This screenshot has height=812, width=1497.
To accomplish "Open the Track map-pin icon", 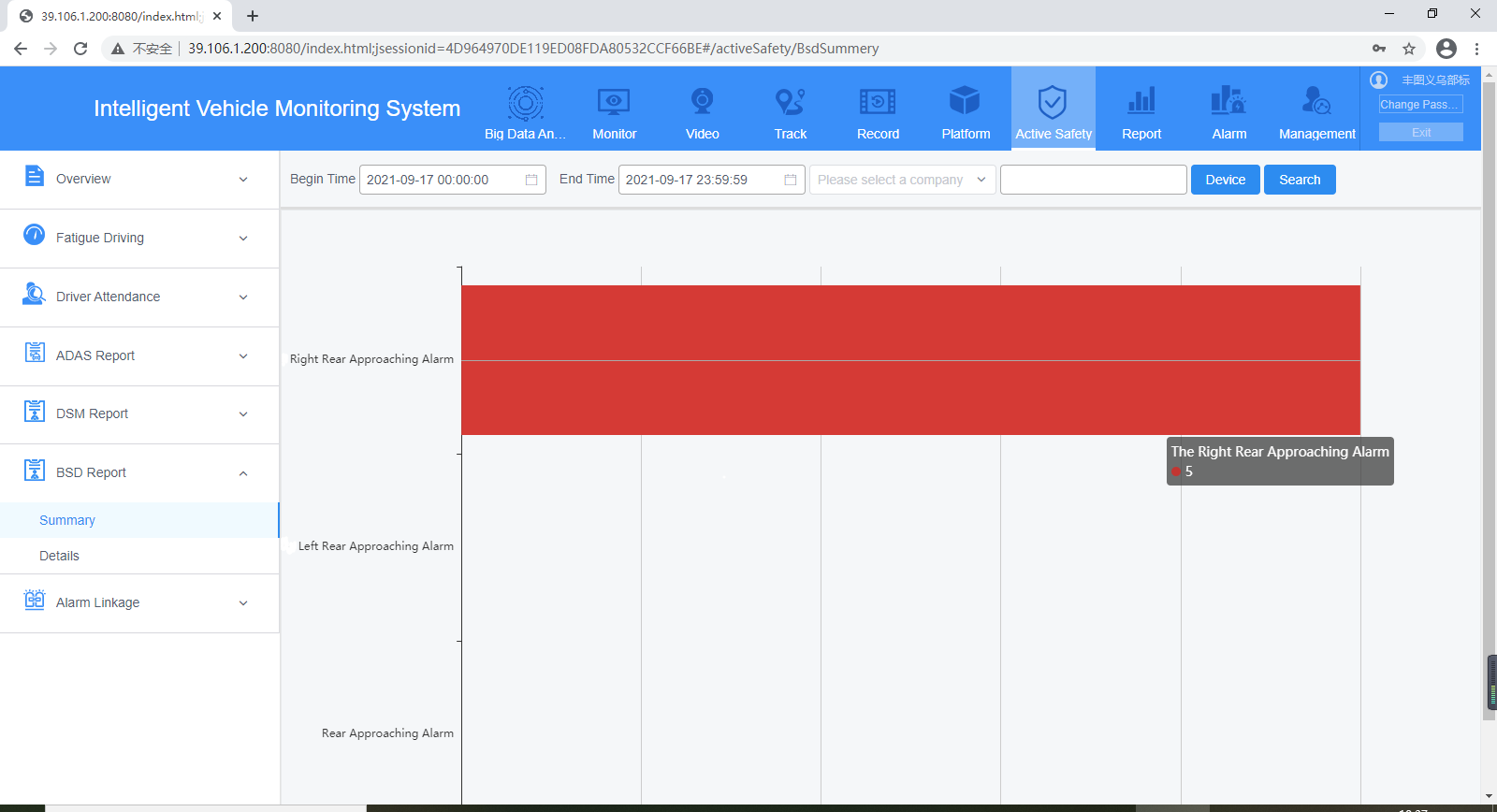I will pos(790,102).
